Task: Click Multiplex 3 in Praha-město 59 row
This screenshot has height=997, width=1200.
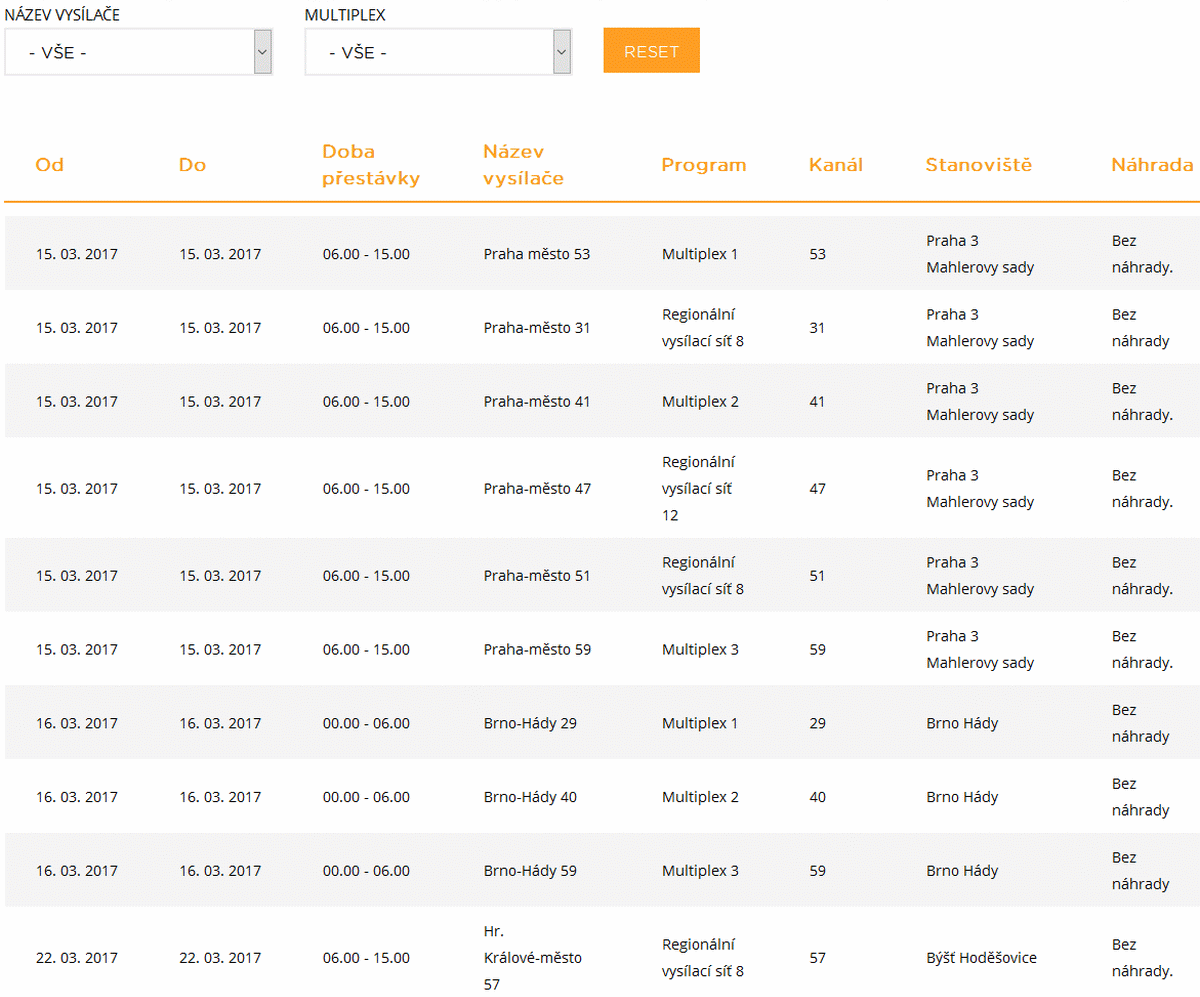Action: [700, 650]
